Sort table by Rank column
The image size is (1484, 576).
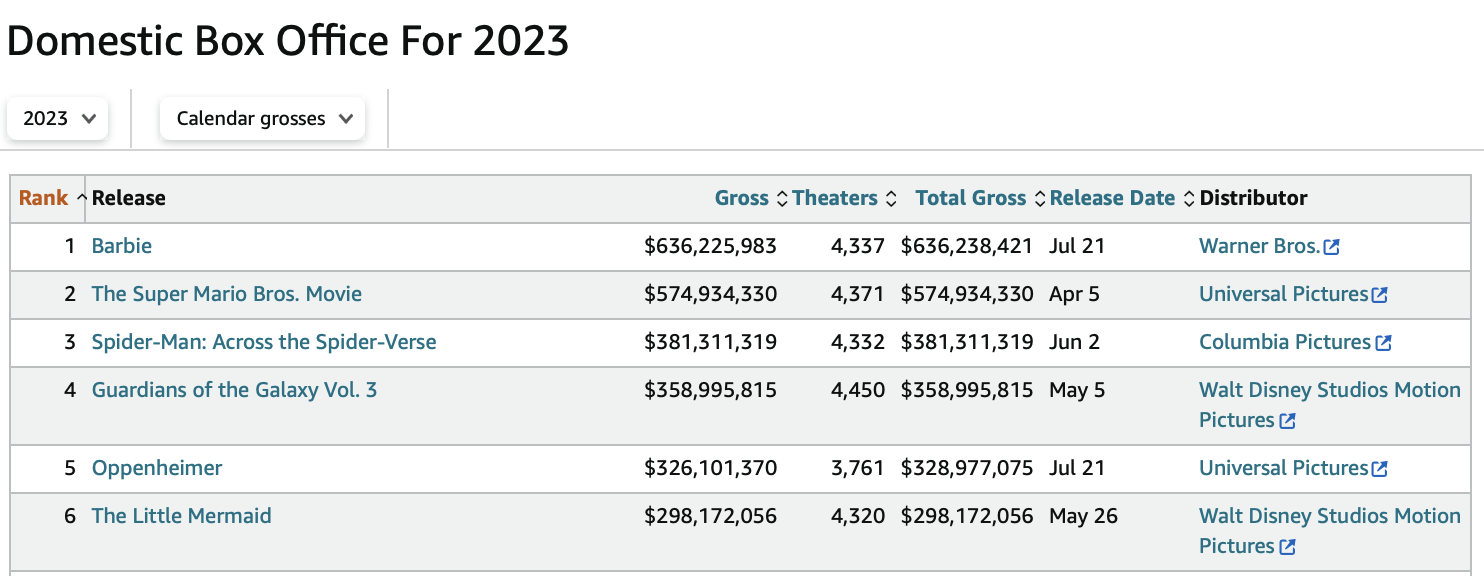(43, 198)
